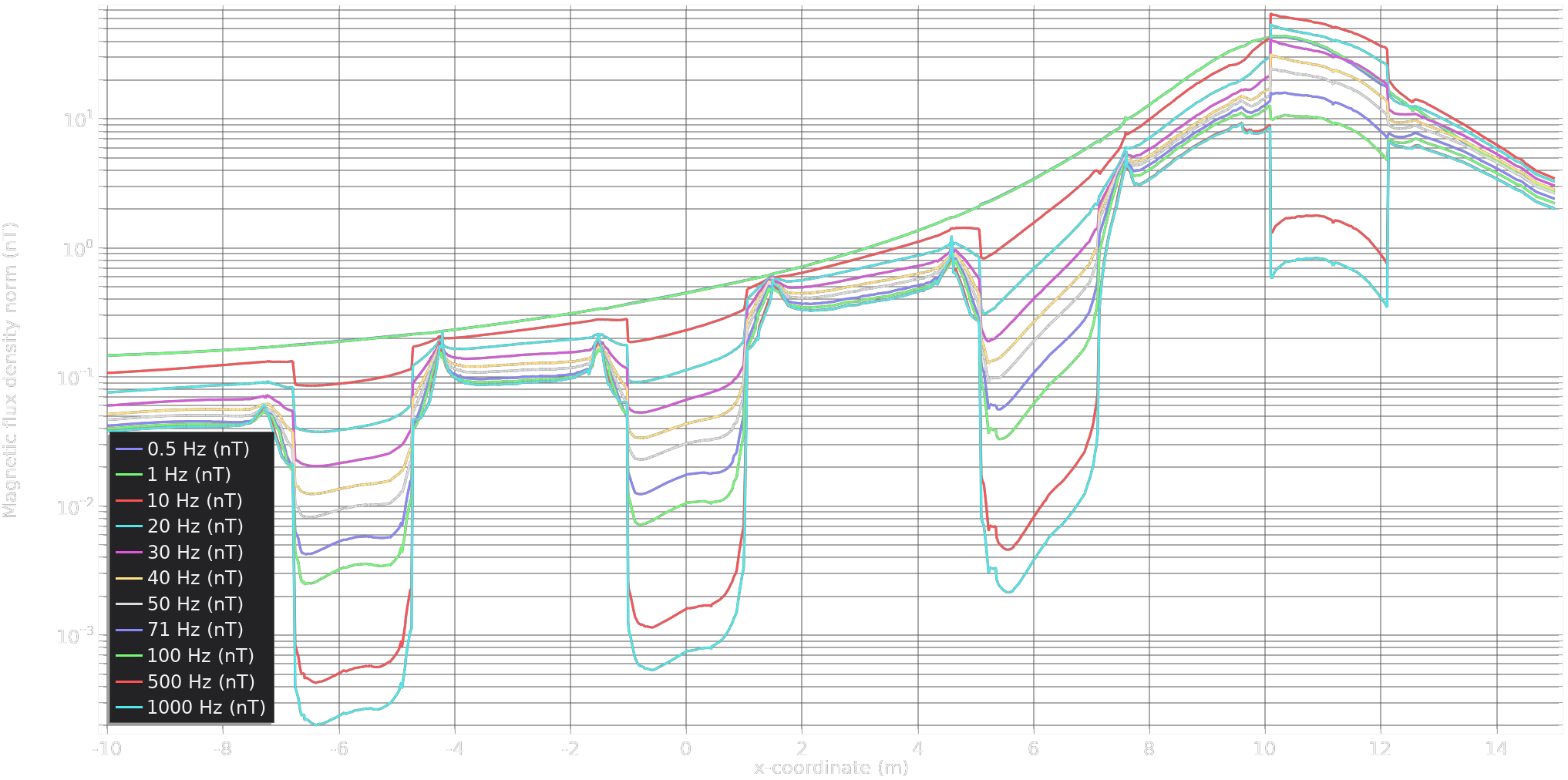1568x780 pixels.
Task: Click the x-coordinate (m) axis title
Action: tap(831, 768)
